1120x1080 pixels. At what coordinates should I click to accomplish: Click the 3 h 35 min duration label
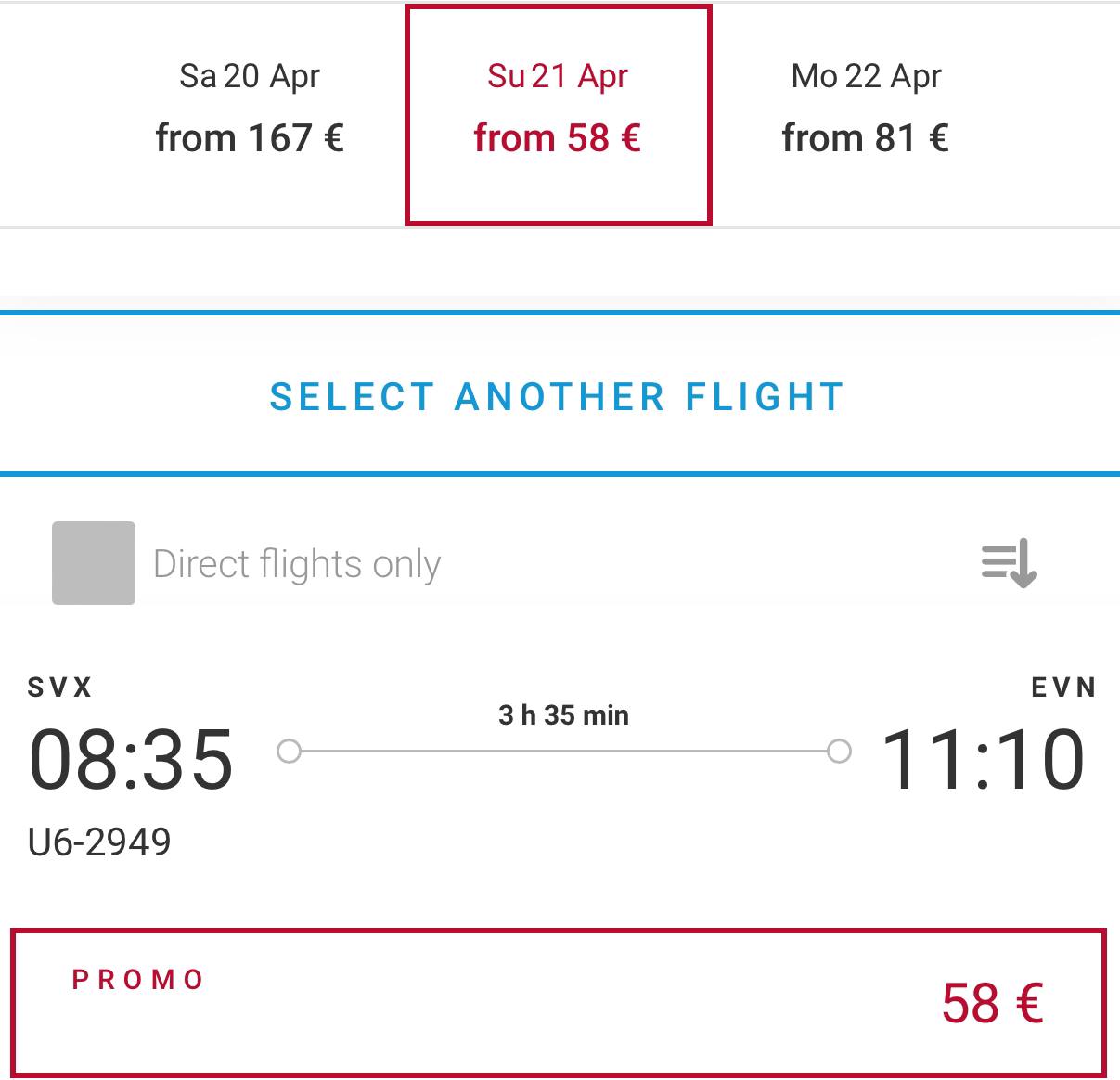click(x=563, y=715)
